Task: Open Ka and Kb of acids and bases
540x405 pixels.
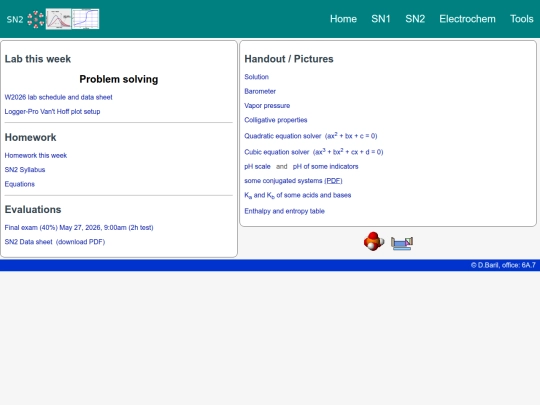Action: 298,196
